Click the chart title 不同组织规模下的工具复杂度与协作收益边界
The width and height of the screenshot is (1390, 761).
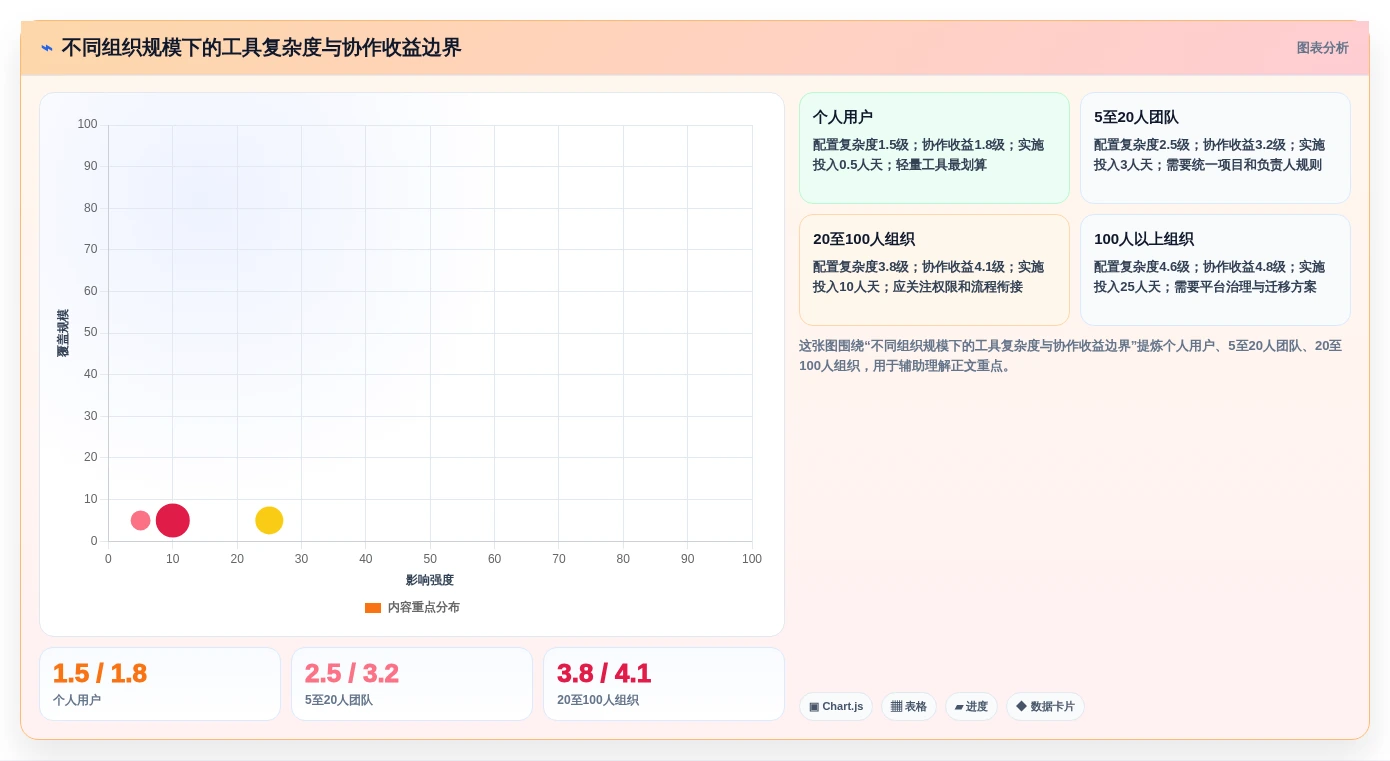coord(261,48)
